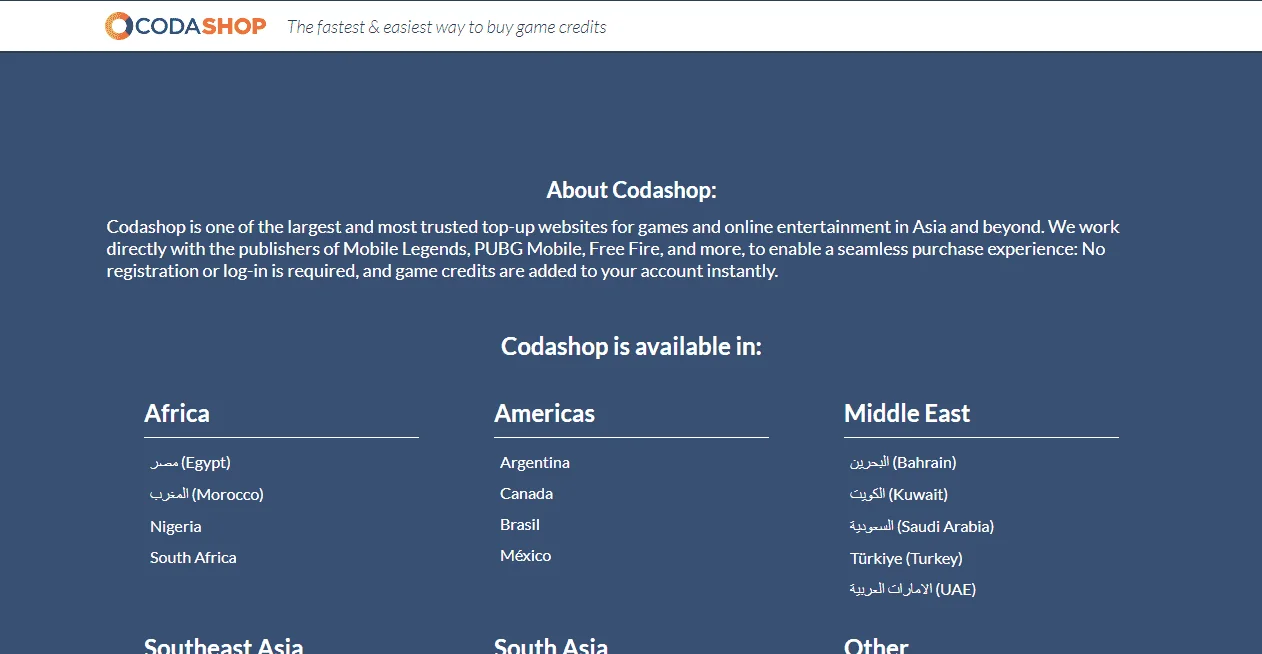Go to the Nigeria site

coord(176,526)
